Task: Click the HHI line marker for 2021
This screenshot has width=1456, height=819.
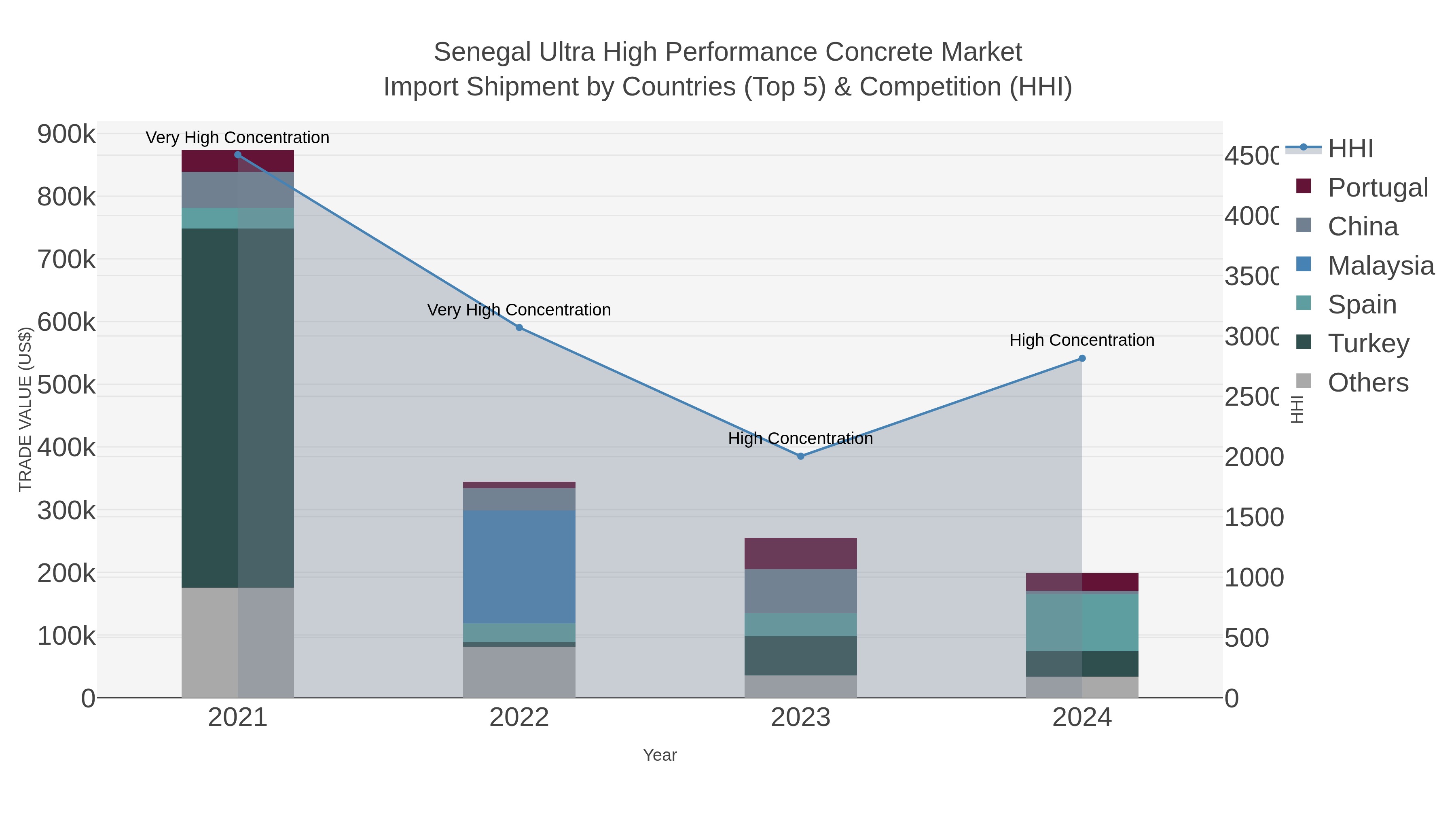Action: click(238, 155)
